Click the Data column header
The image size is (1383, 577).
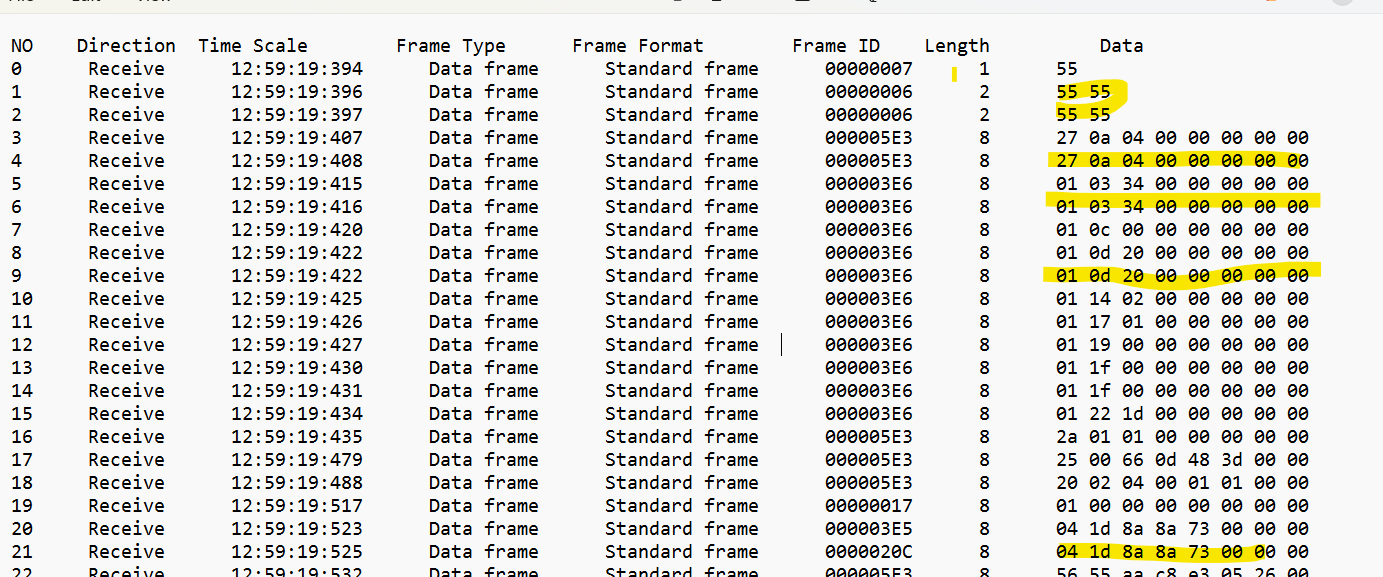1121,46
